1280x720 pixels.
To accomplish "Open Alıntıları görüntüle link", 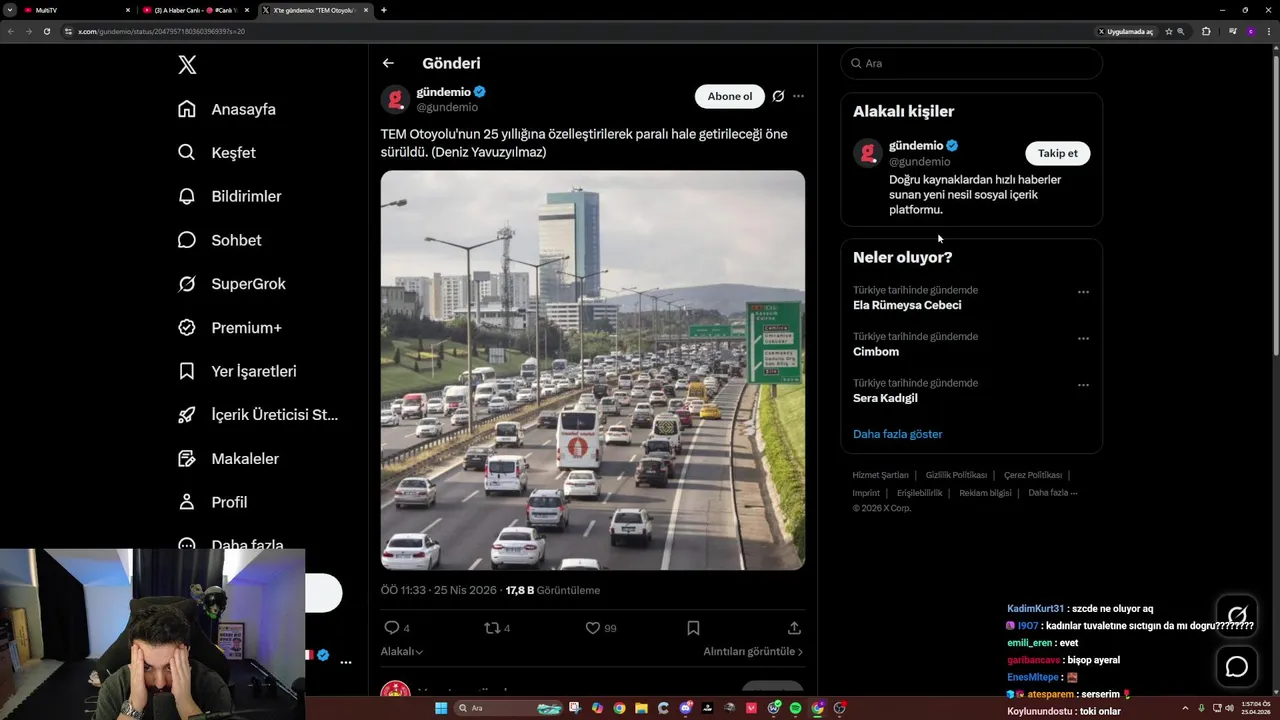I will tap(753, 651).
